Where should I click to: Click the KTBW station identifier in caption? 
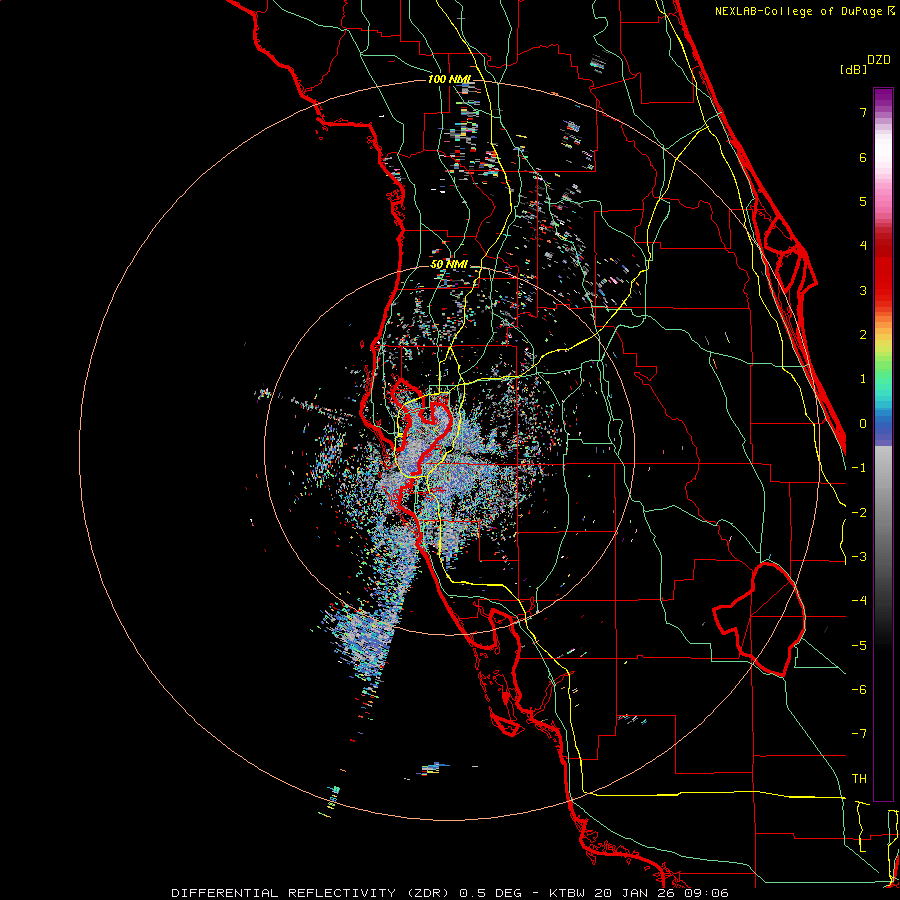567,893
